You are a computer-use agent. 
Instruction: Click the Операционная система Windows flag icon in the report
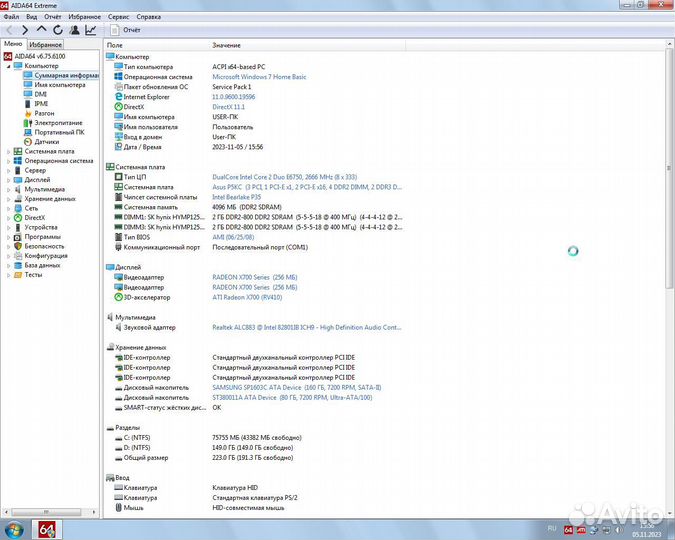[x=118, y=77]
